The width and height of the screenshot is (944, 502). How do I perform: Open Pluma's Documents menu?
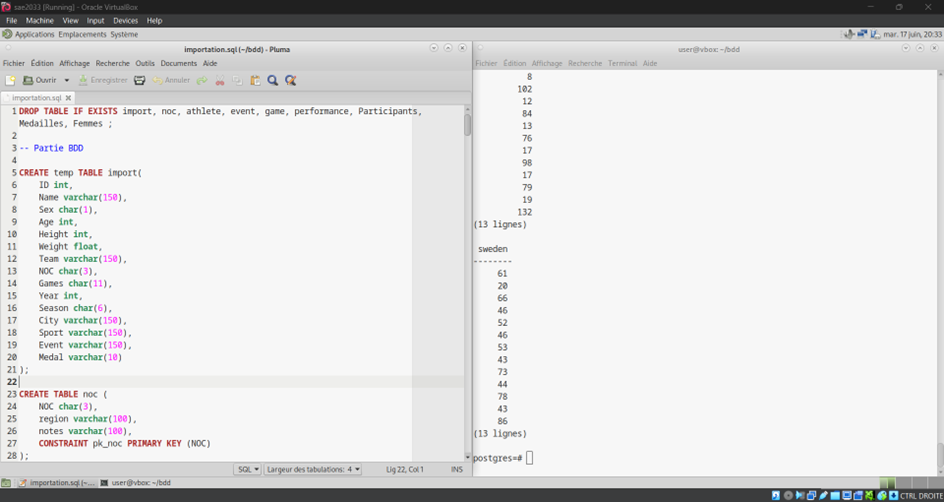click(x=179, y=63)
